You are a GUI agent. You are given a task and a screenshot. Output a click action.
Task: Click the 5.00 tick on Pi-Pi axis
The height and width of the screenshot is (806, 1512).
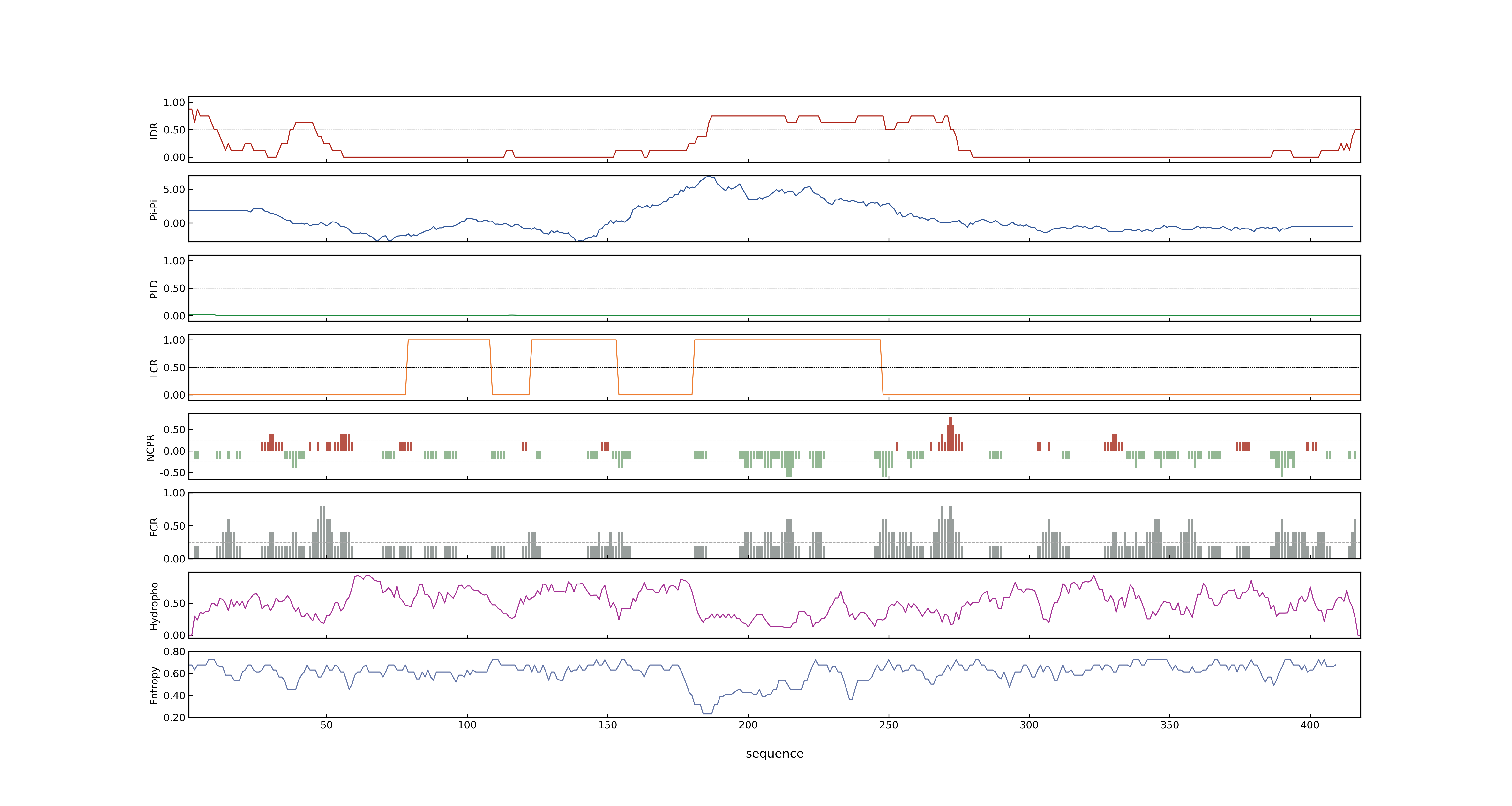(x=174, y=190)
